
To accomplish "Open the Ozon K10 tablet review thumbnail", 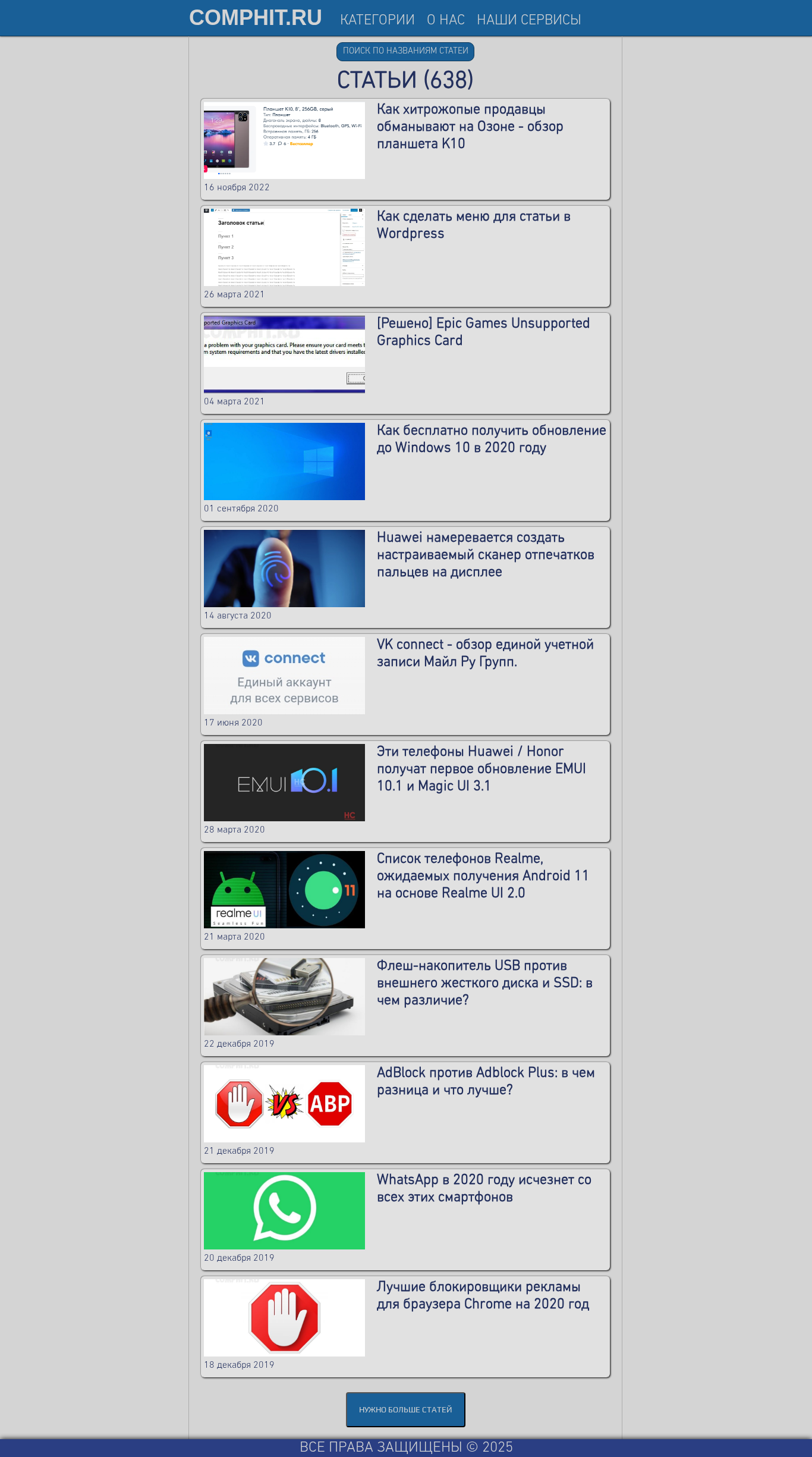I will (284, 140).
